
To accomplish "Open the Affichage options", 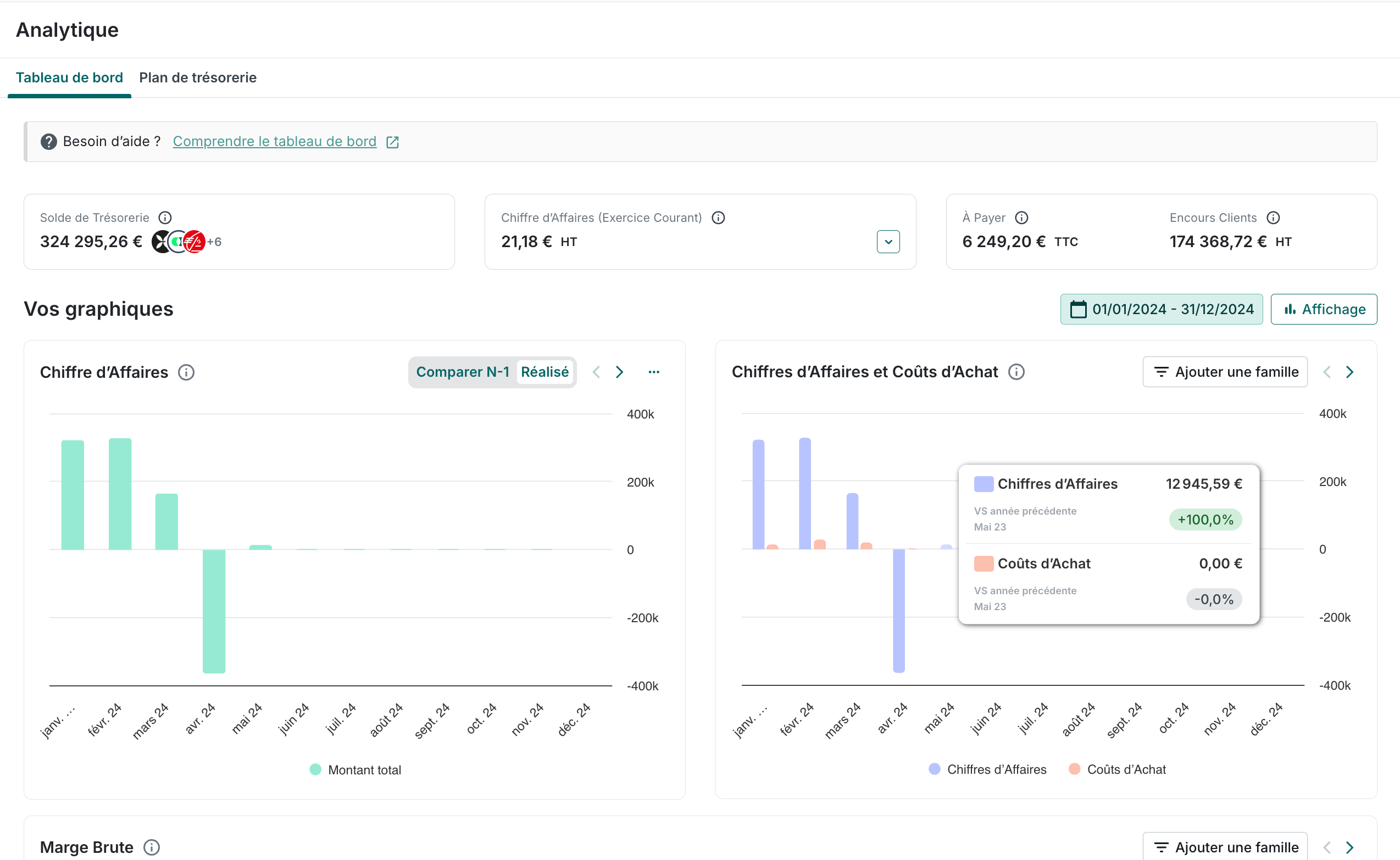I will pyautogui.click(x=1323, y=309).
